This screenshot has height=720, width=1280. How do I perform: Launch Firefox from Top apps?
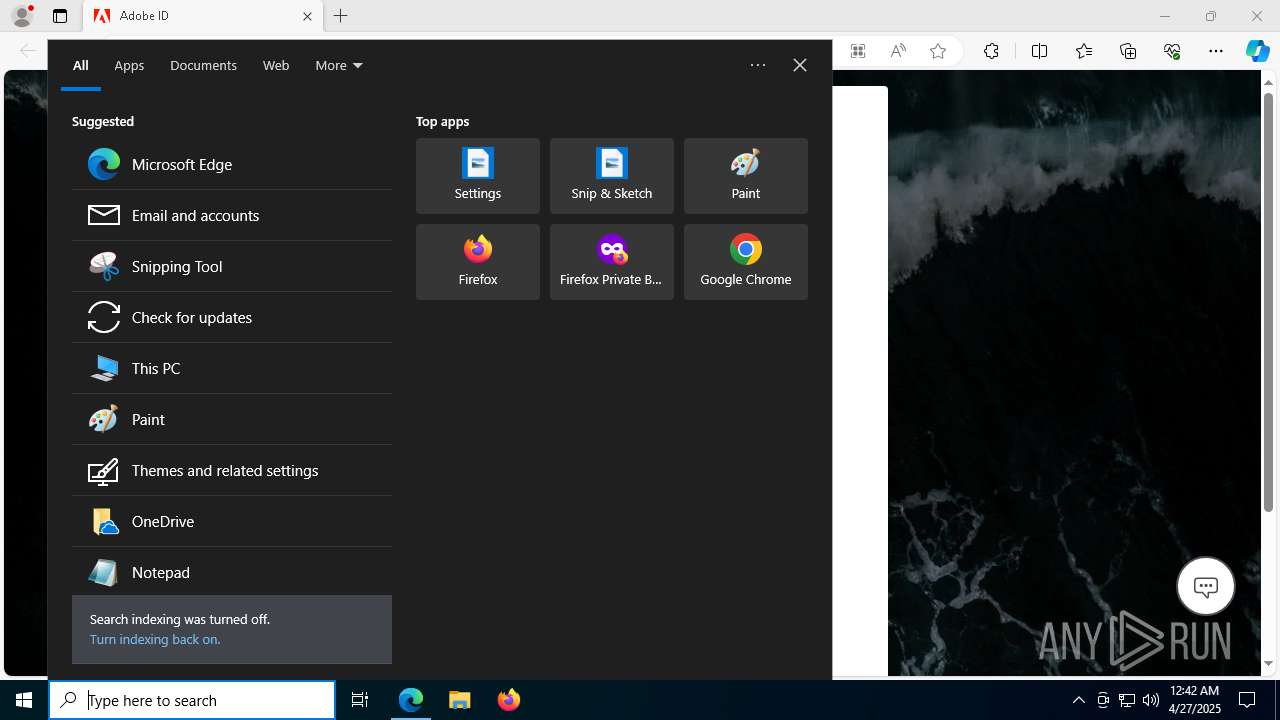pos(478,262)
